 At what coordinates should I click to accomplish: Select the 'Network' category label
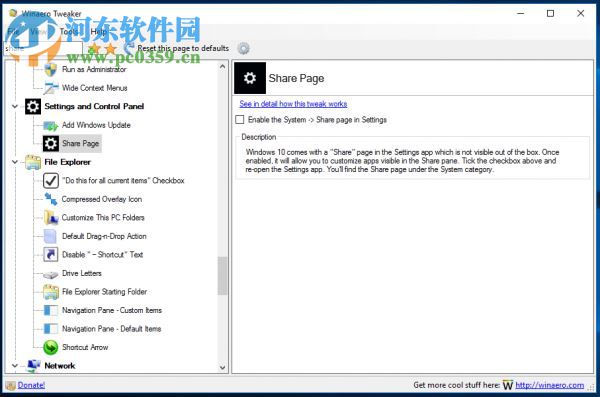coord(60,366)
